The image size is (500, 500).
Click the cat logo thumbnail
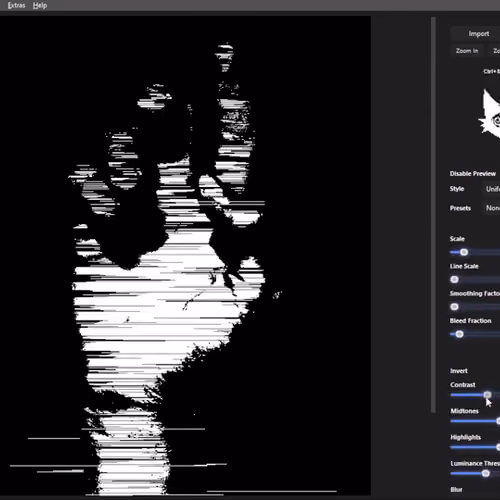click(489, 113)
